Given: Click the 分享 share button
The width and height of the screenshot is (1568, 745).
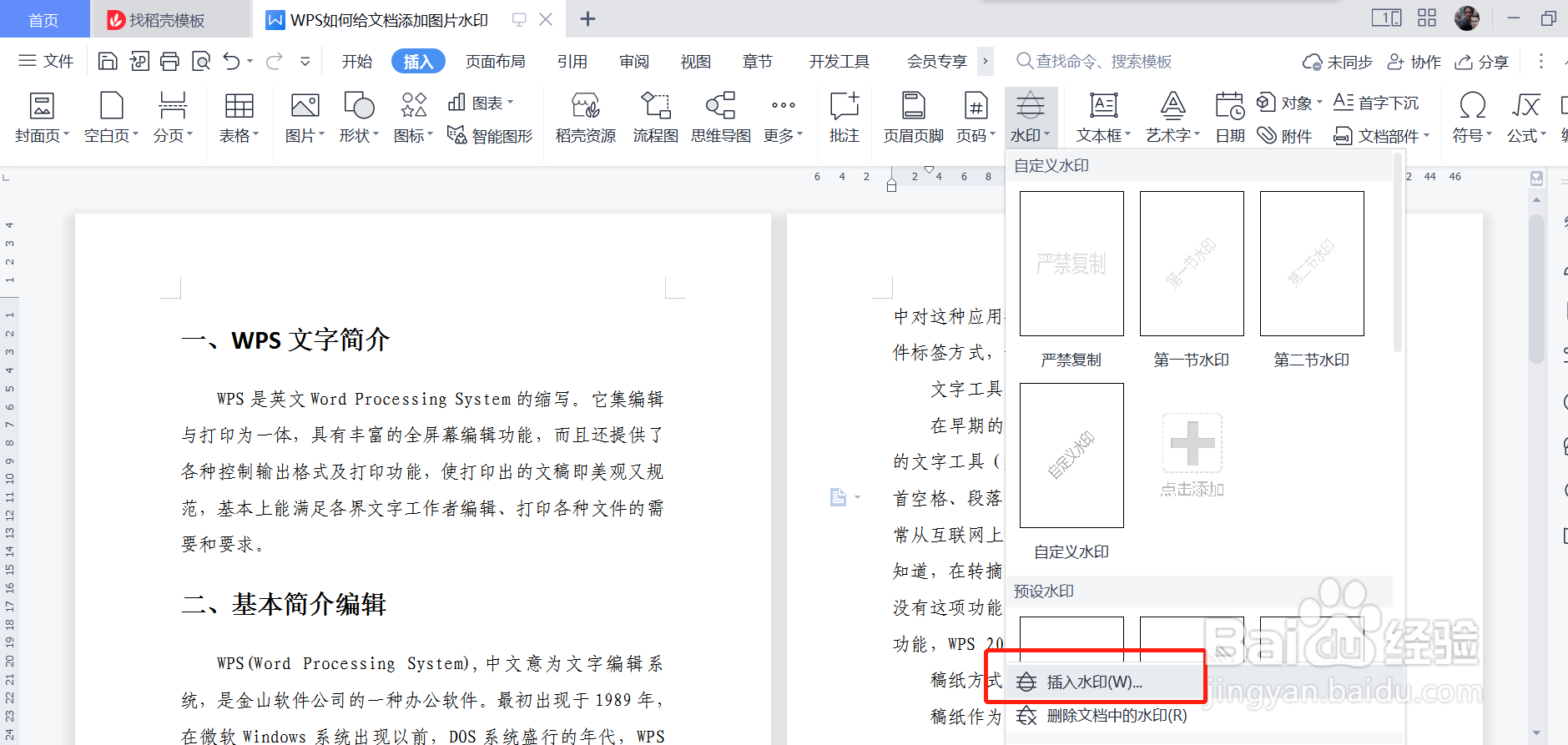Looking at the screenshot, I should (x=1481, y=62).
